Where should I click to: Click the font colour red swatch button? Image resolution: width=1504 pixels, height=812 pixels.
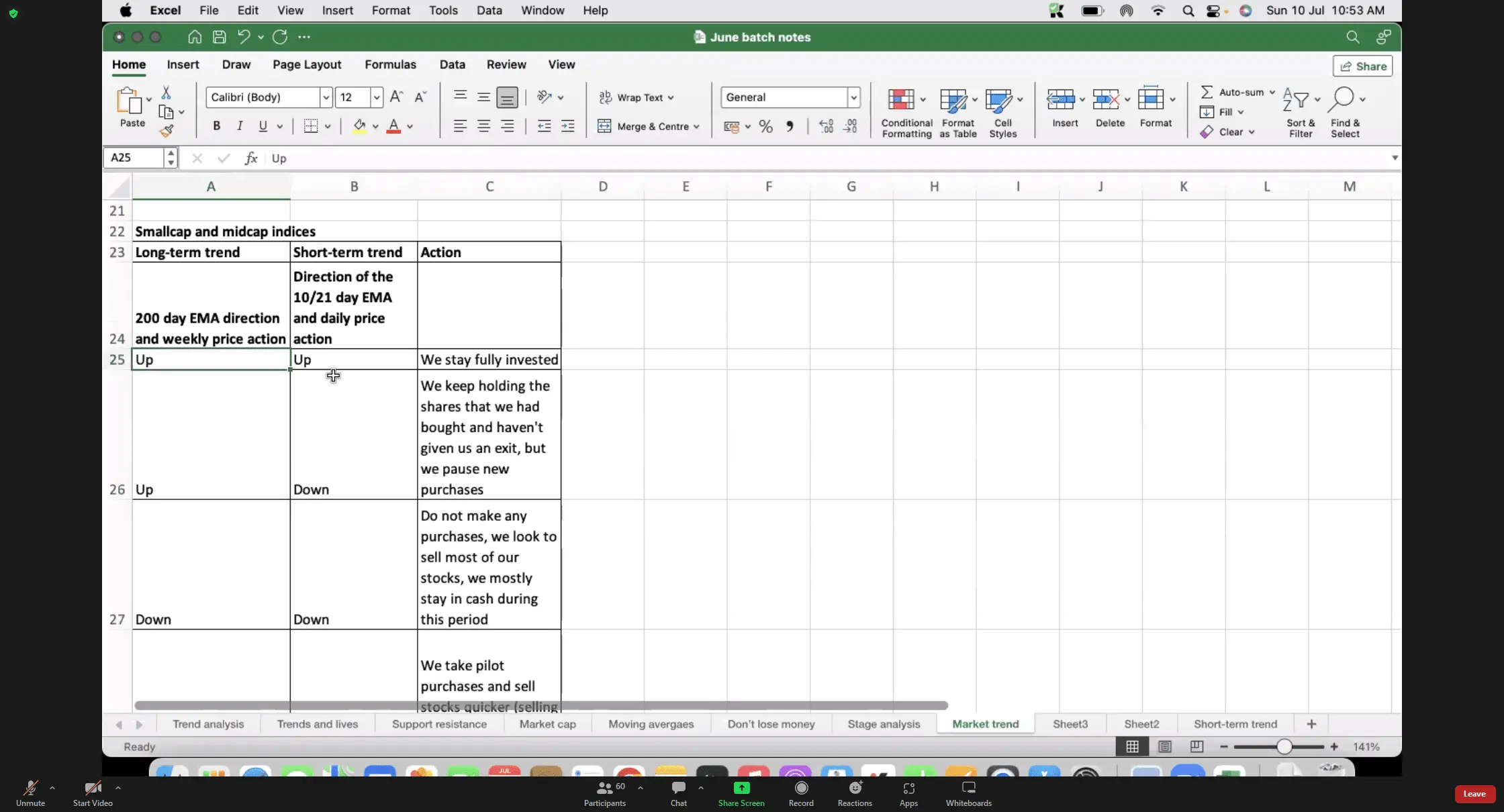[394, 126]
